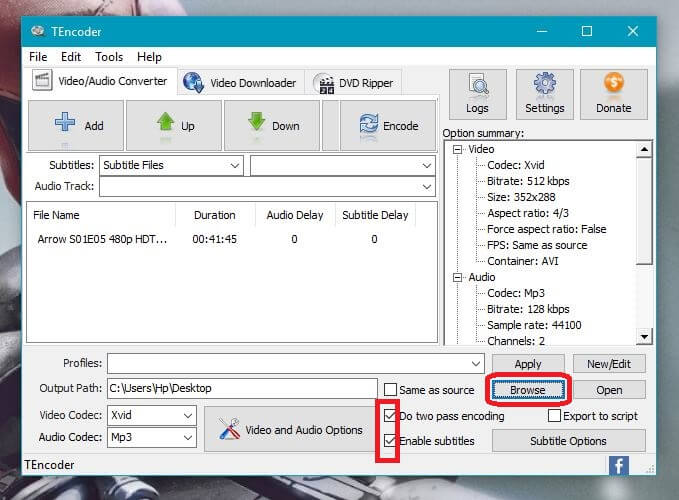Select the Arrow S01E05 480p HDT file row
The width and height of the screenshot is (679, 500).
(232, 239)
